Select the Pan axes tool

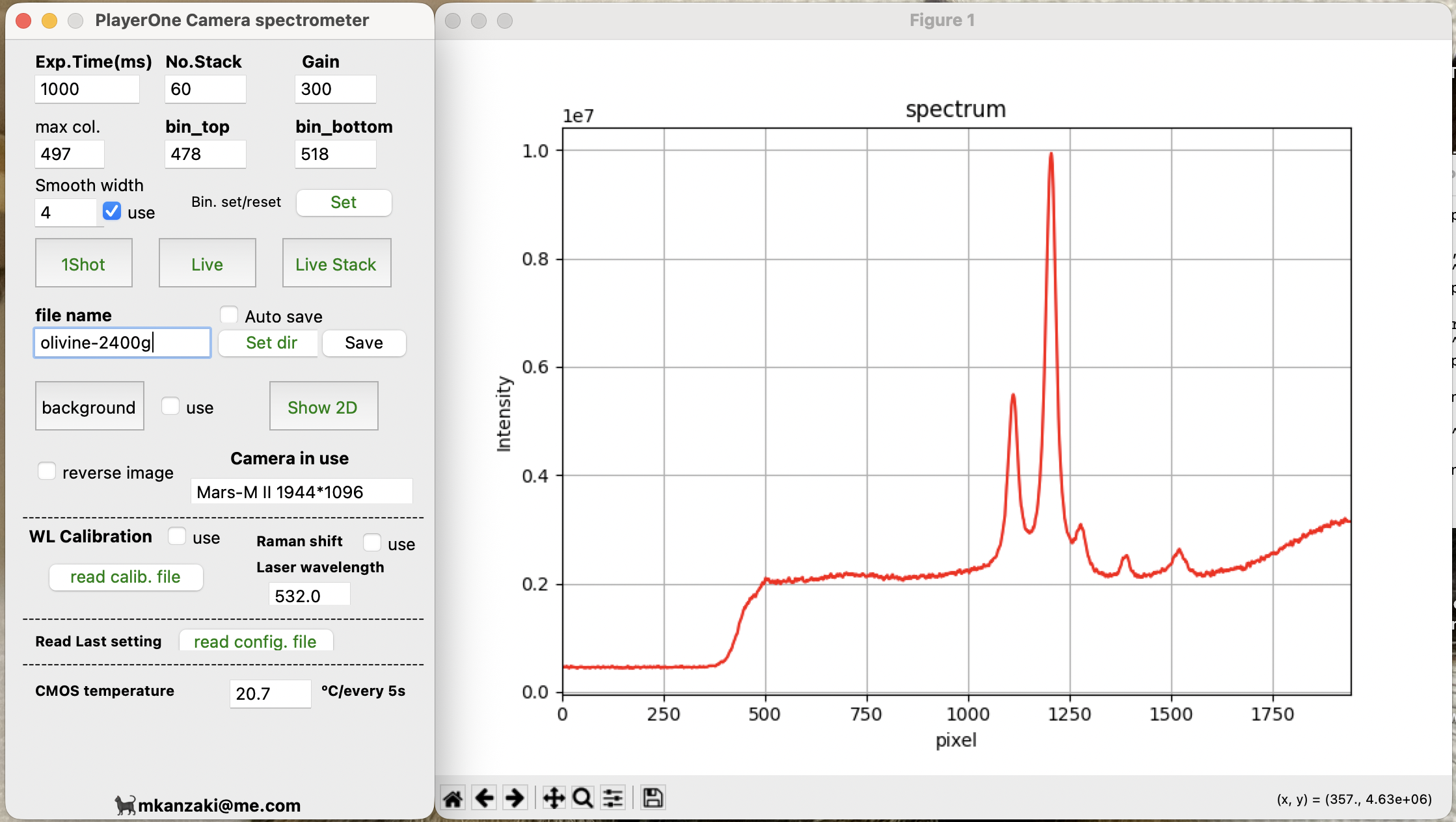click(x=554, y=797)
